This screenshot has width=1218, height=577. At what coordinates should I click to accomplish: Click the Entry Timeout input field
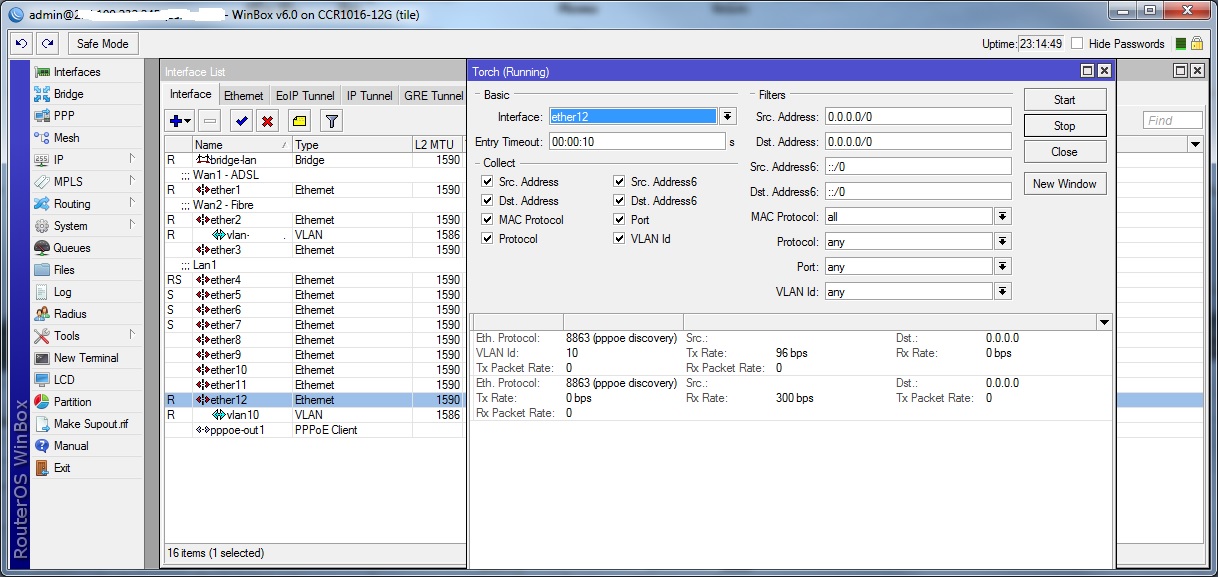coord(636,142)
